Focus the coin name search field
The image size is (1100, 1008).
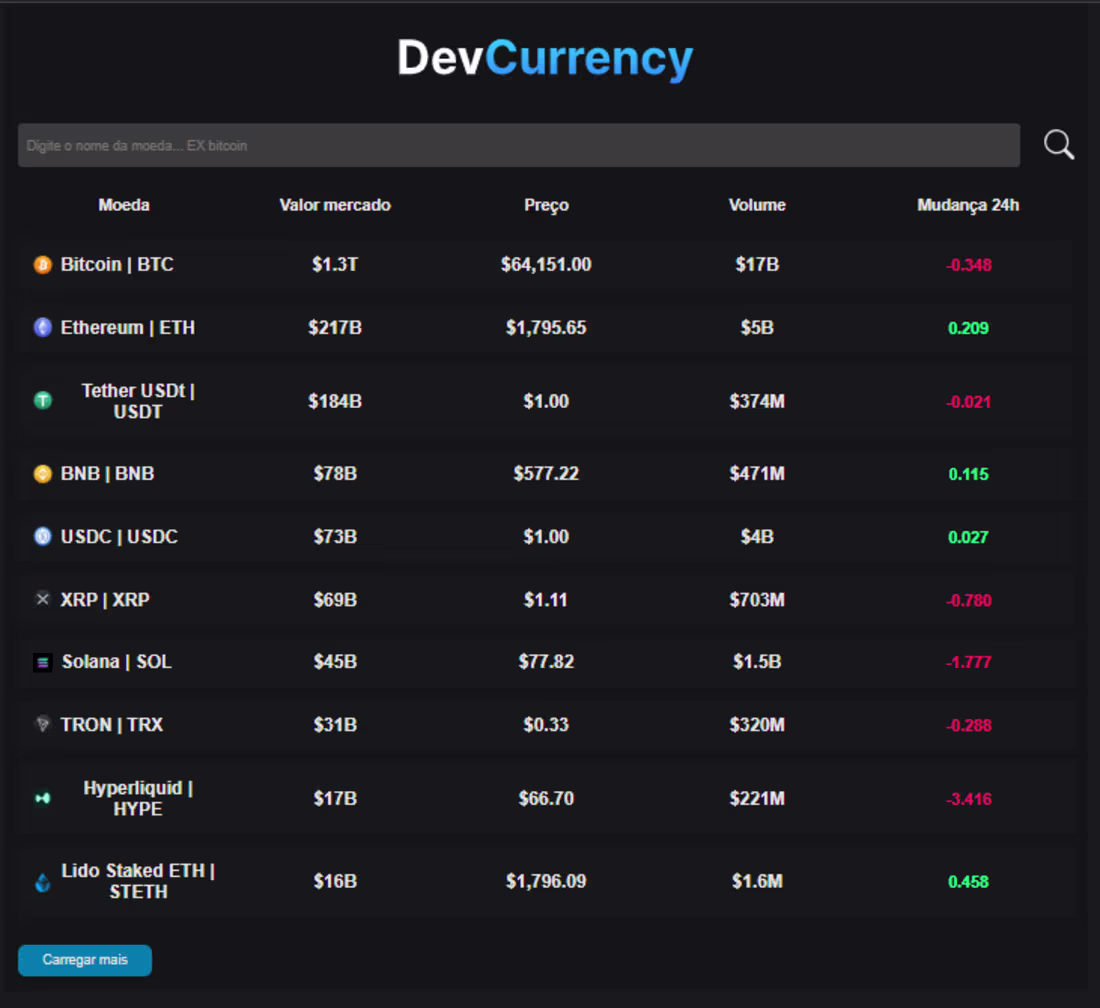[518, 145]
